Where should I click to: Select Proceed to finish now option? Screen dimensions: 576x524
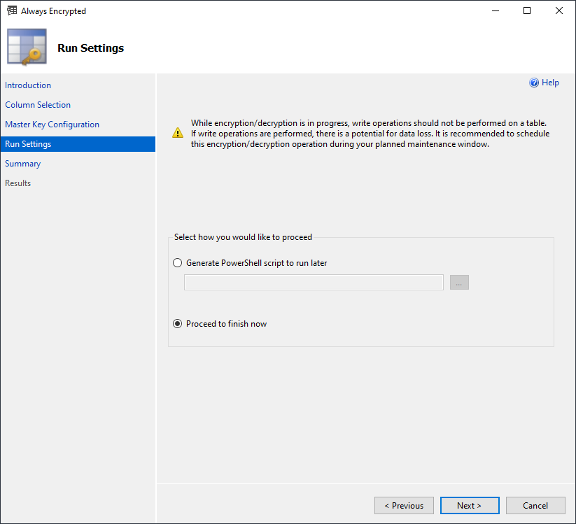point(177,324)
